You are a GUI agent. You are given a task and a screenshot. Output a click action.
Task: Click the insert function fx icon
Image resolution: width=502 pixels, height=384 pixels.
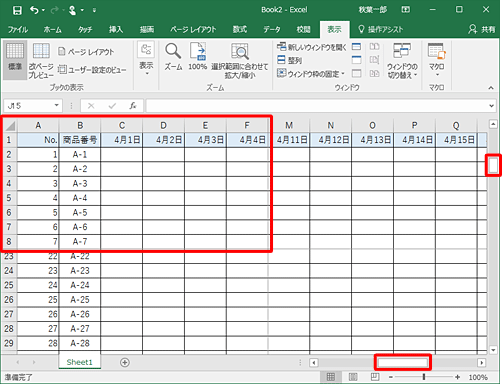click(133, 106)
